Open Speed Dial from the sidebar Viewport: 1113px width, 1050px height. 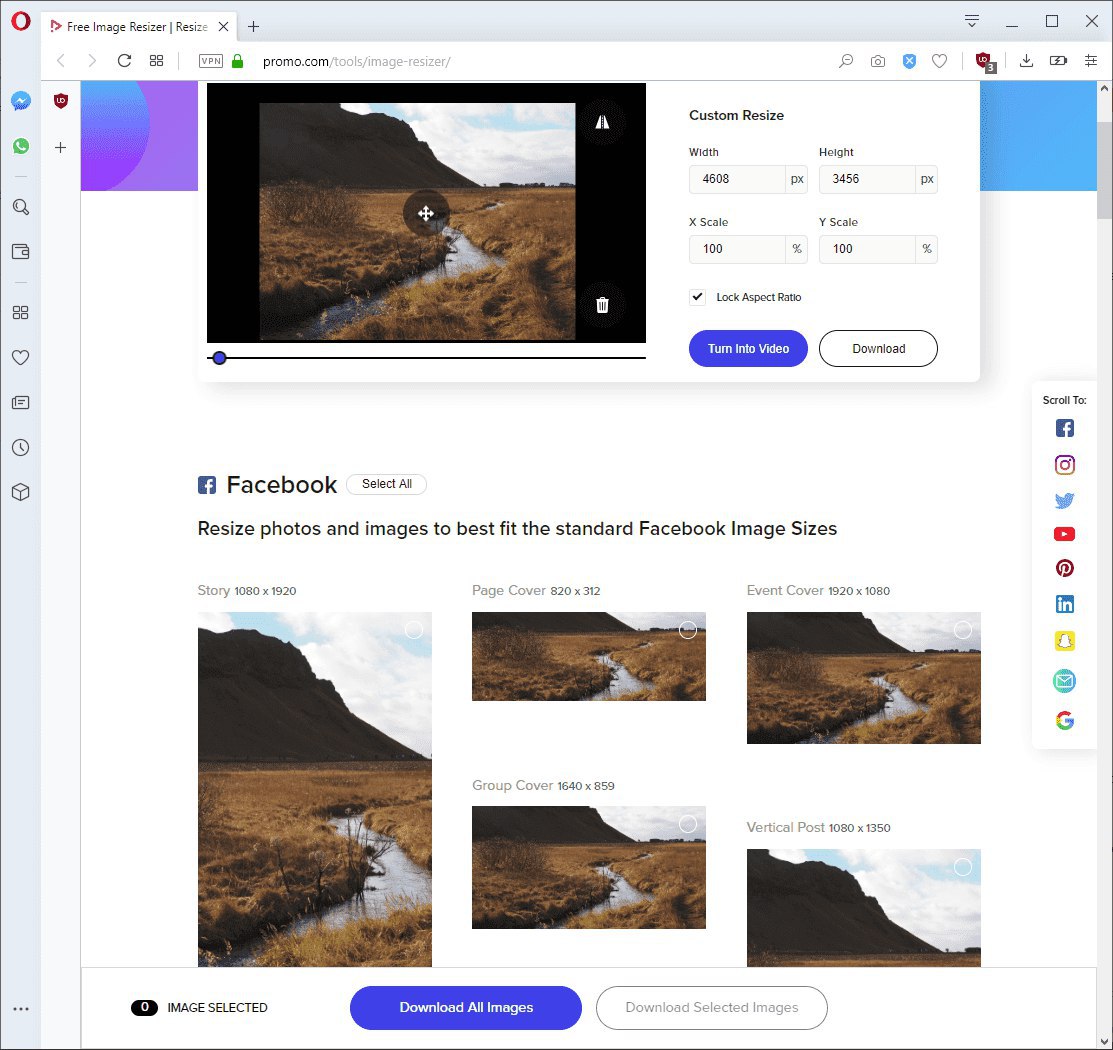21,312
